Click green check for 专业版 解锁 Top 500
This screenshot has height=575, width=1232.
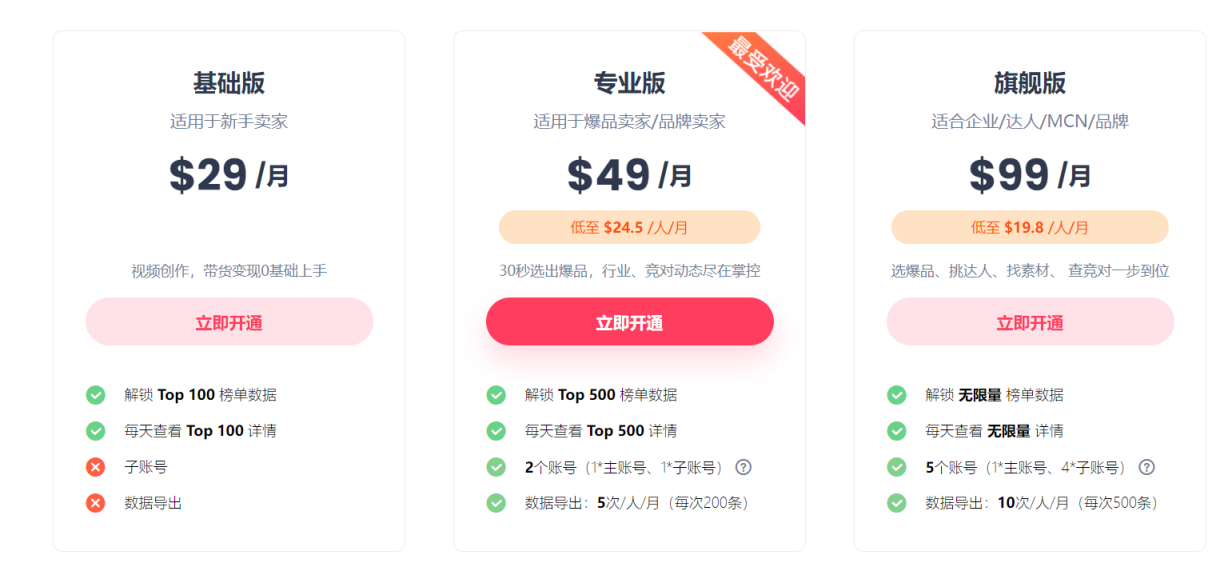click(x=496, y=395)
